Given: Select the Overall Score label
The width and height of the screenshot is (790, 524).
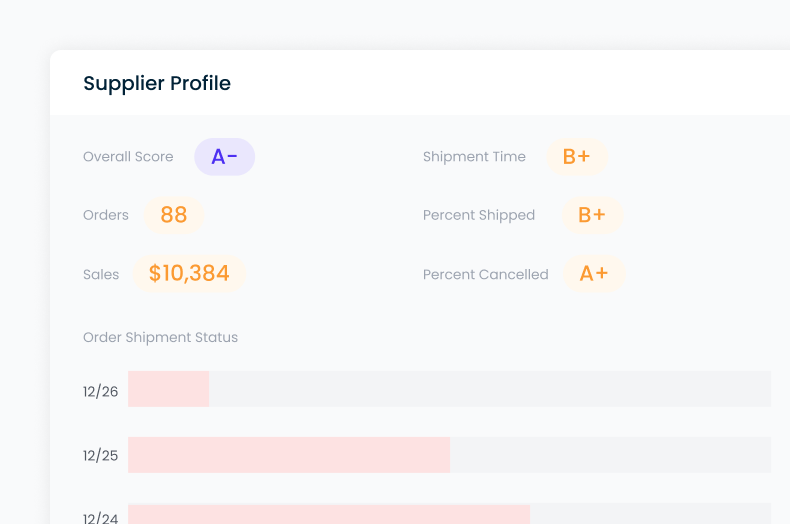Looking at the screenshot, I should [128, 157].
